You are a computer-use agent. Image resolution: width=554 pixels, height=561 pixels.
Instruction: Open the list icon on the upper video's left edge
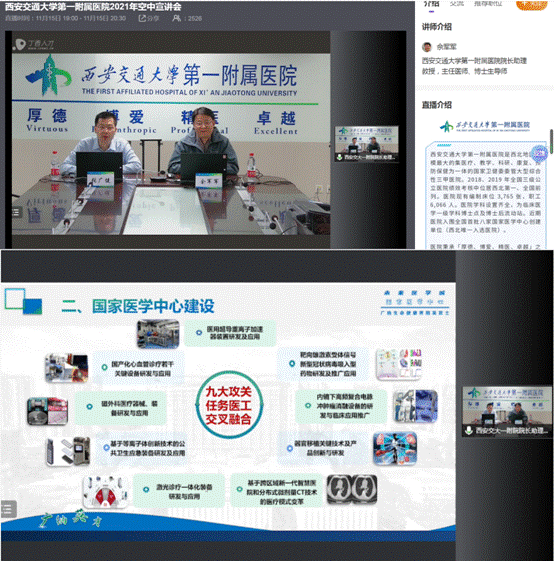16,213
